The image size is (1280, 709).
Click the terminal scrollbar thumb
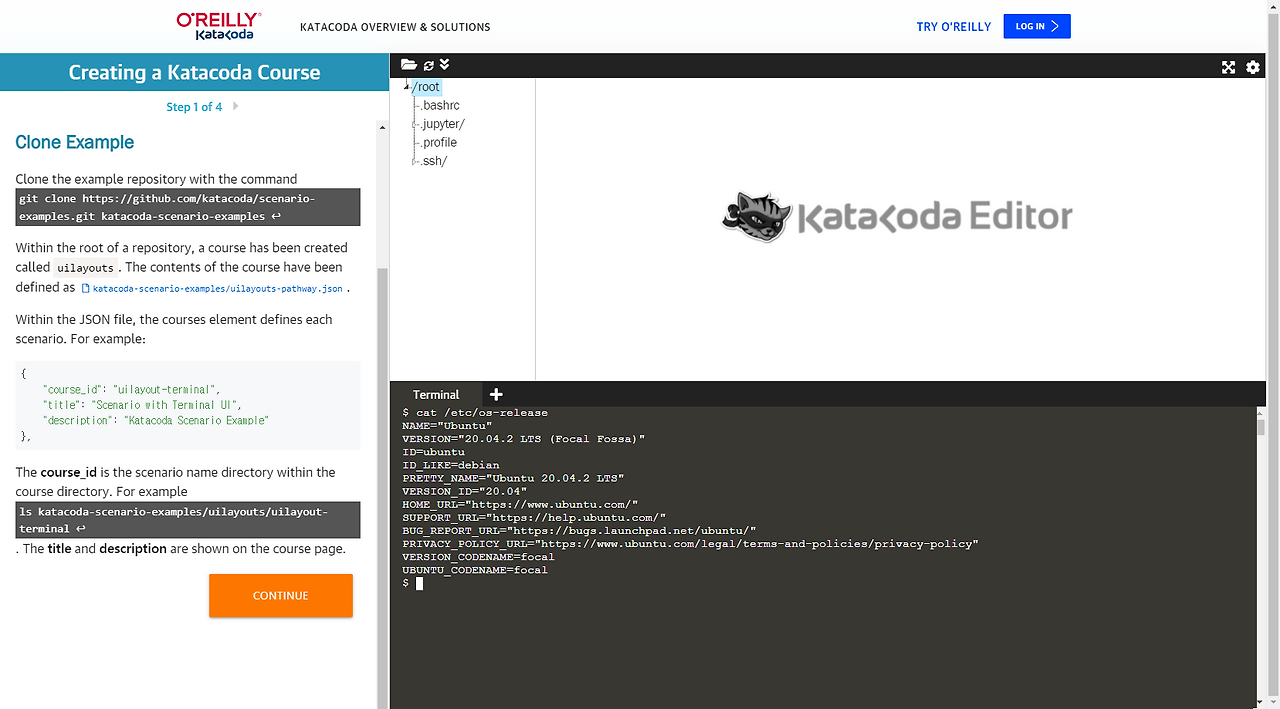click(1261, 427)
